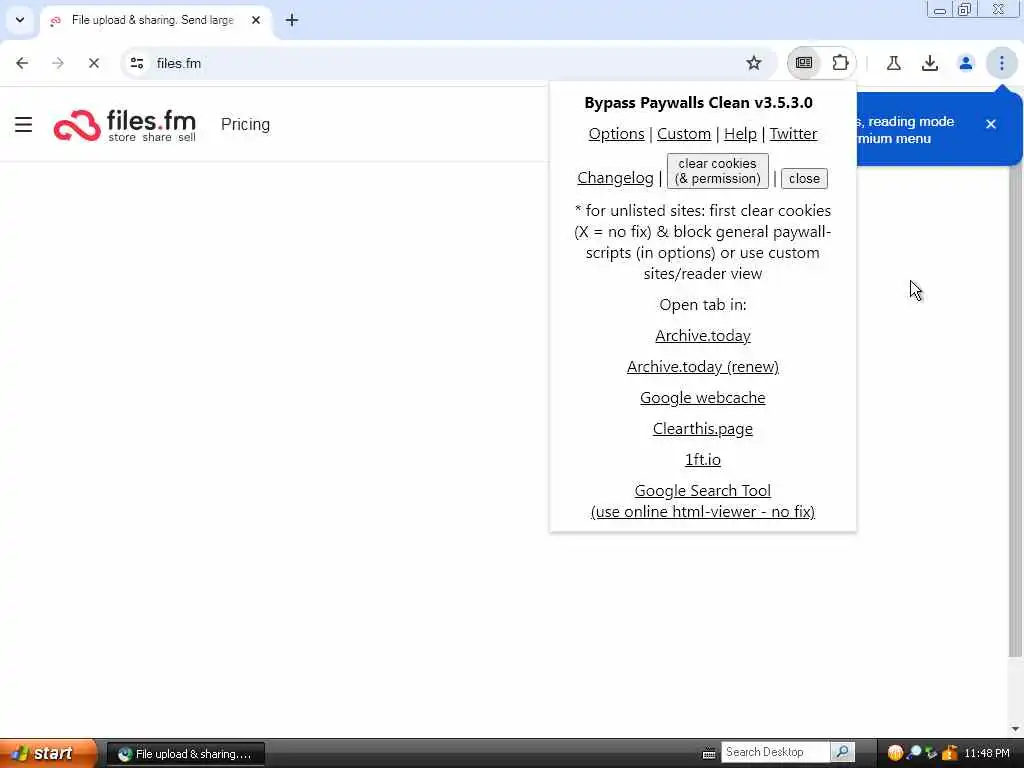The width and height of the screenshot is (1024, 768).
Task: Open tab in Archive.today
Action: 703,336
